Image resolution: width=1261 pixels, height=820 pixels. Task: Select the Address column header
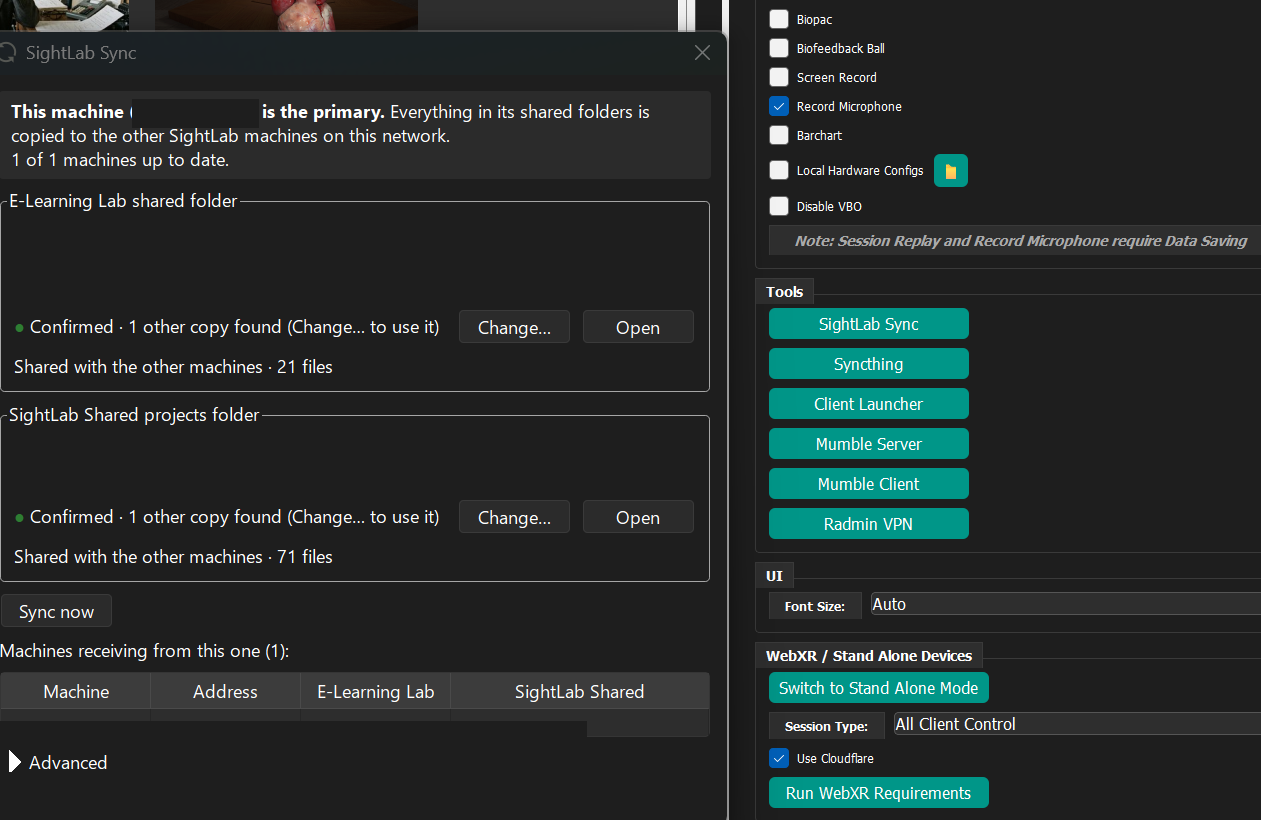(225, 691)
